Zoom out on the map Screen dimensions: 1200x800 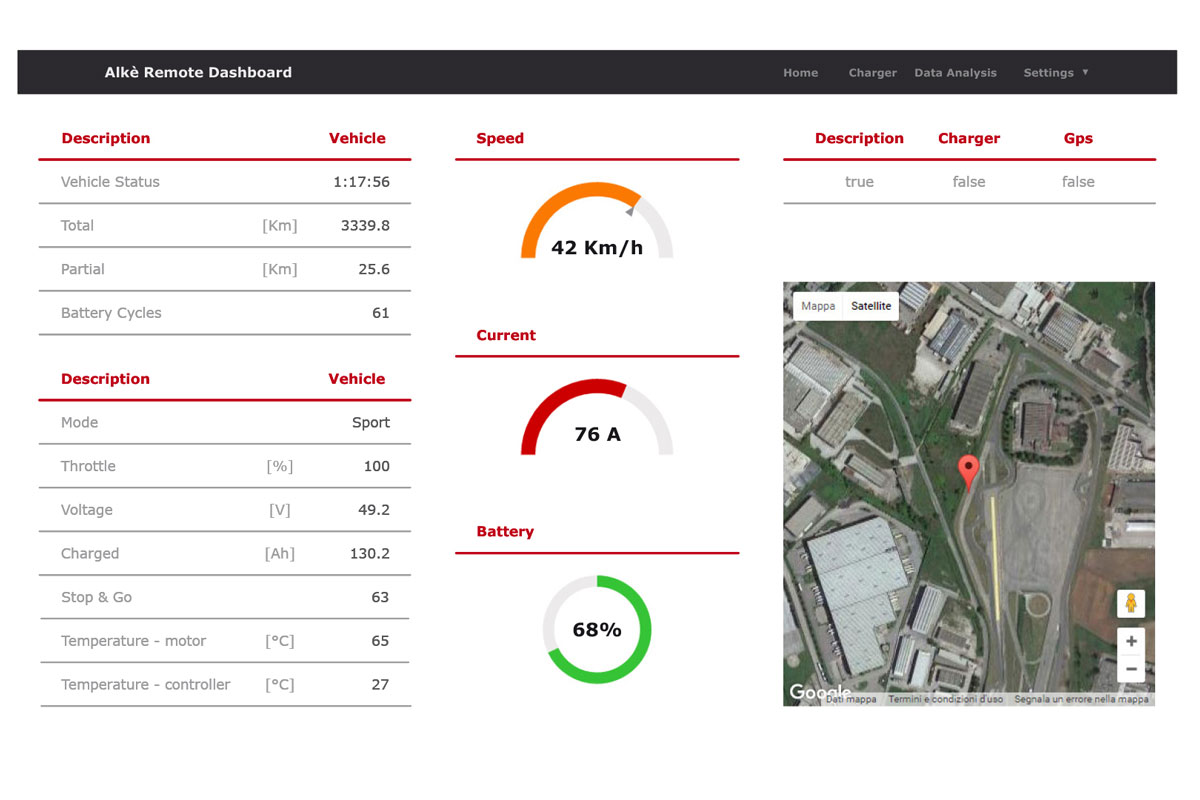coord(1131,669)
